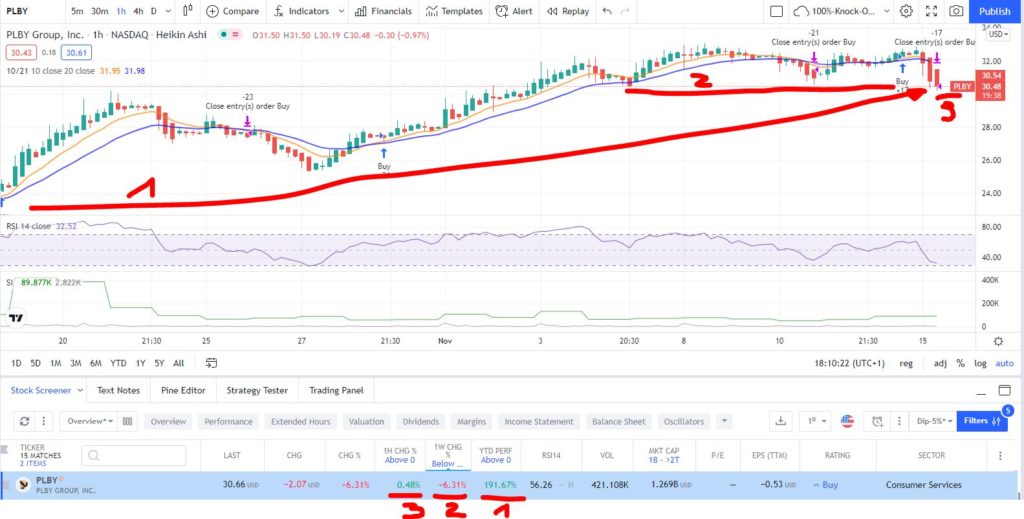The width and height of the screenshot is (1024, 519).
Task: Open the USD currency dropdown
Action: point(997,34)
